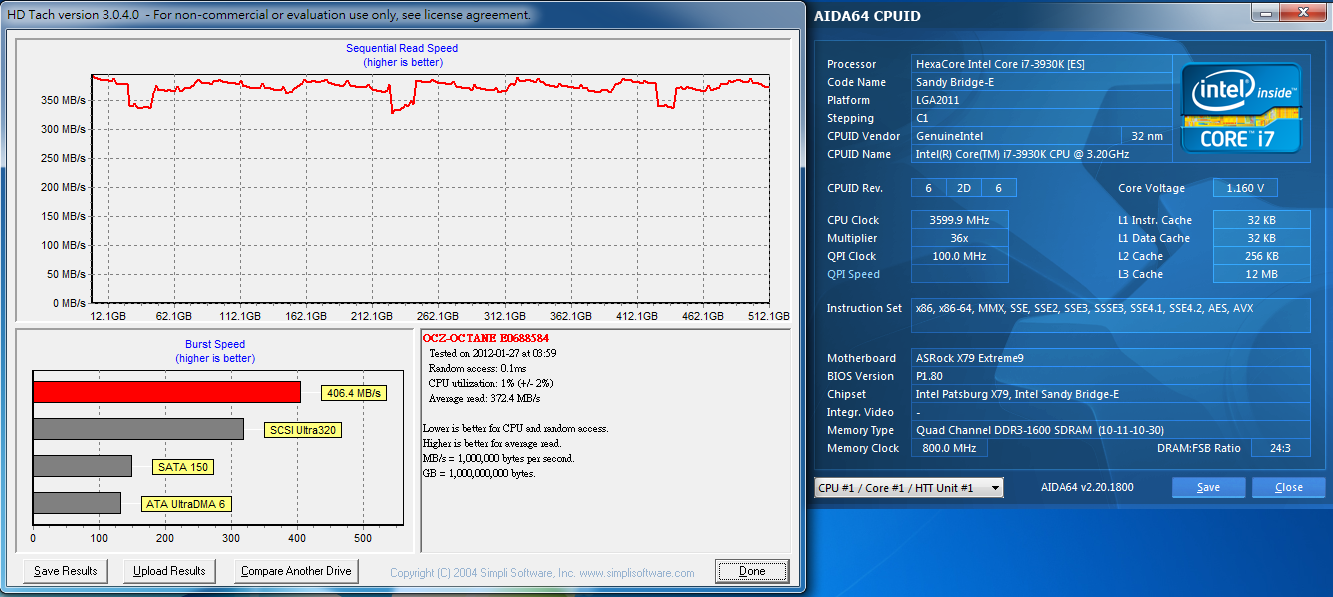This screenshot has height=597, width=1333.
Task: Click Close button in AIDA64 CPUID
Action: click(1288, 488)
